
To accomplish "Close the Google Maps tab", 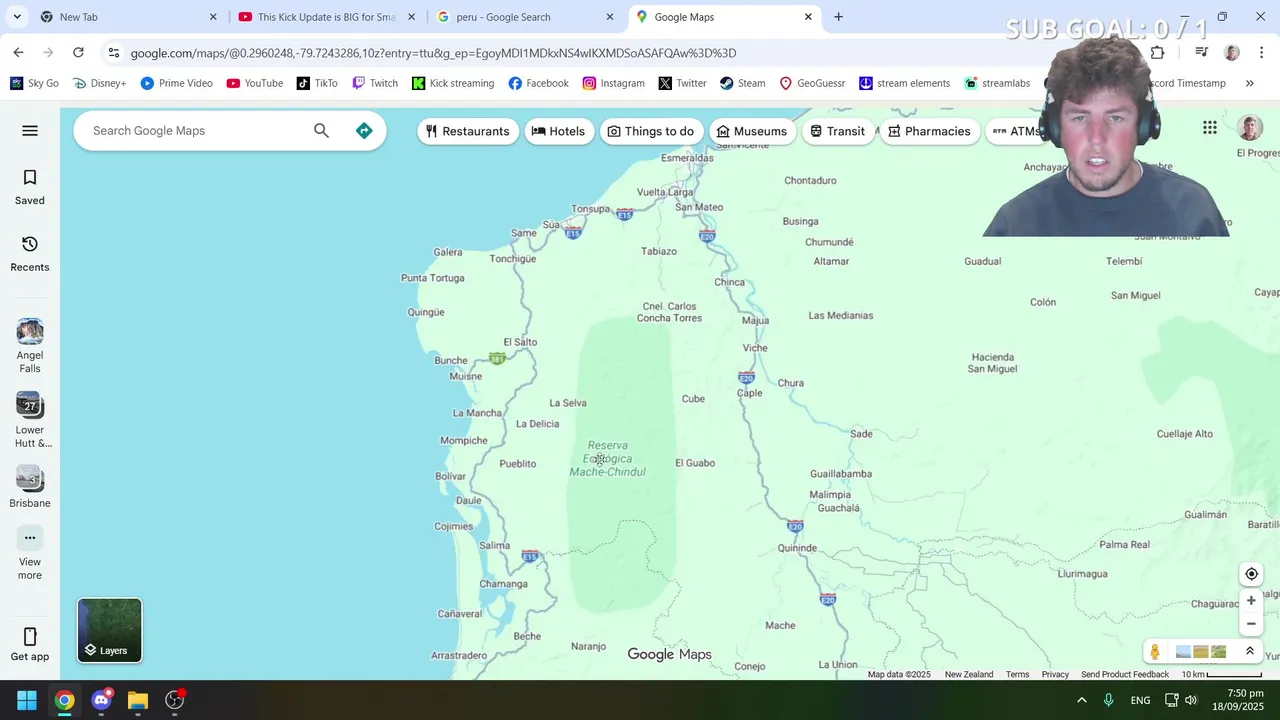I will click(808, 17).
